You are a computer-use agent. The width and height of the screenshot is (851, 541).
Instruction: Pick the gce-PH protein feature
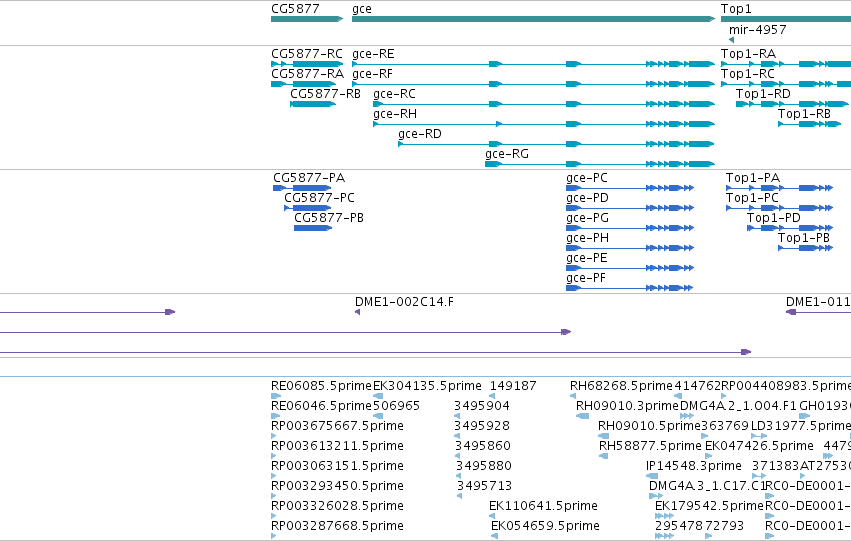630,249
